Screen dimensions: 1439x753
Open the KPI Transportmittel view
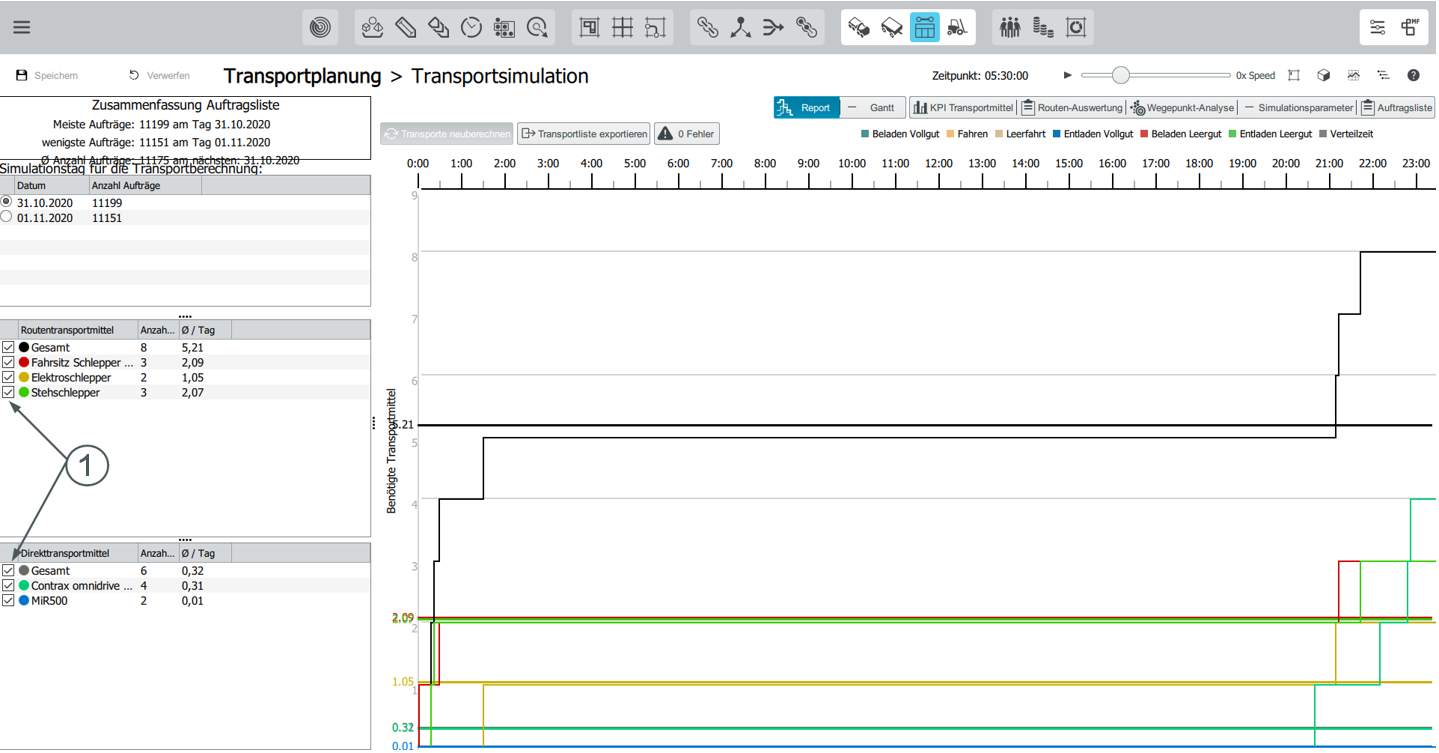pos(962,108)
